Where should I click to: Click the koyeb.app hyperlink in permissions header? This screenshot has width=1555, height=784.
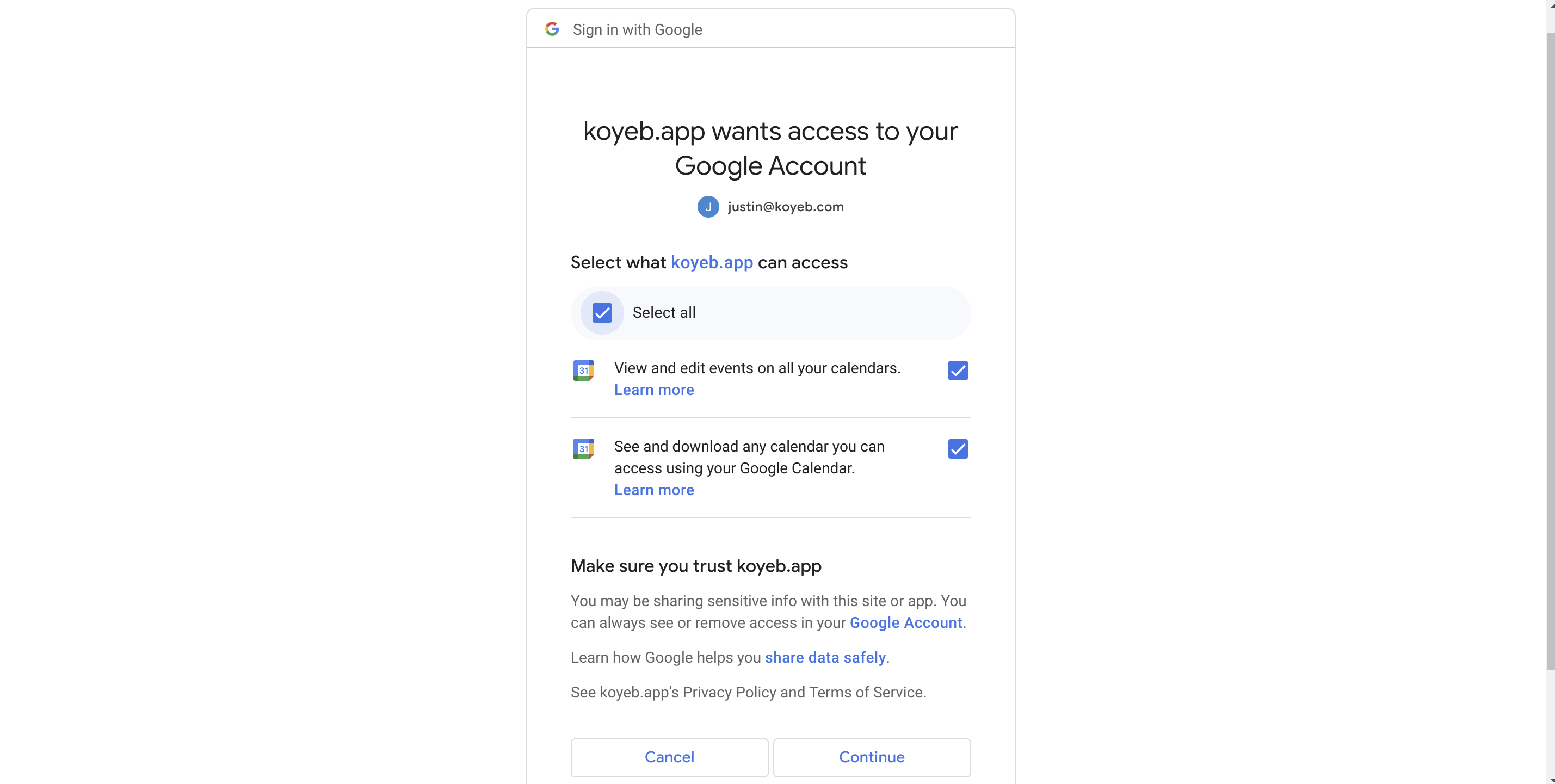click(x=712, y=262)
